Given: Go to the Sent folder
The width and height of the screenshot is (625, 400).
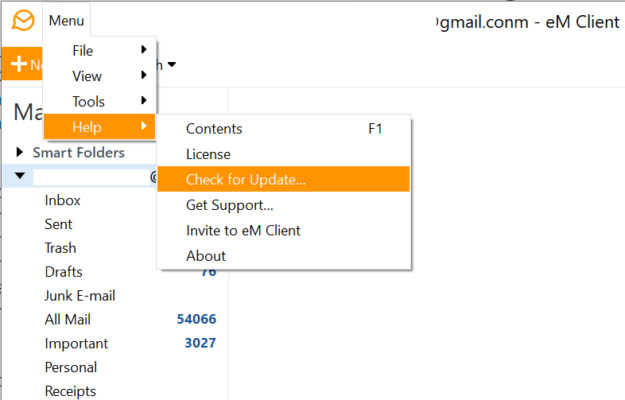Looking at the screenshot, I should pos(59,224).
